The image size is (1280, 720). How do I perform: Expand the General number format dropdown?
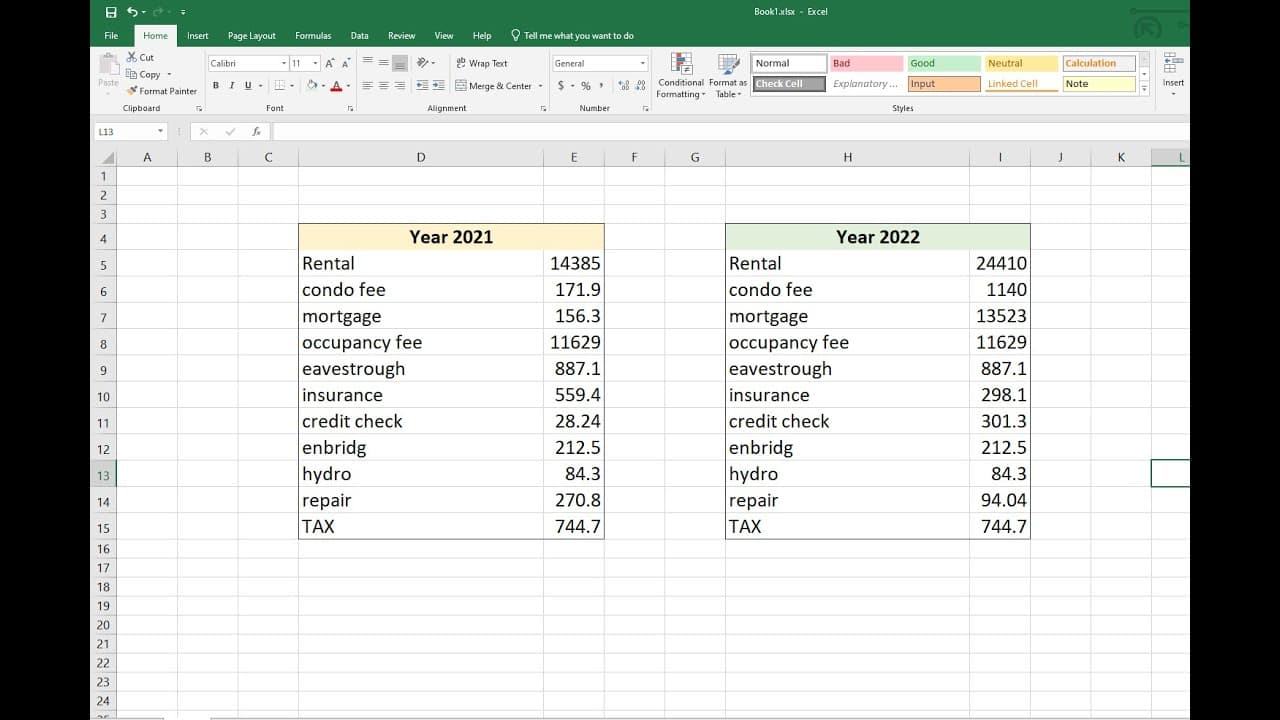coord(643,63)
